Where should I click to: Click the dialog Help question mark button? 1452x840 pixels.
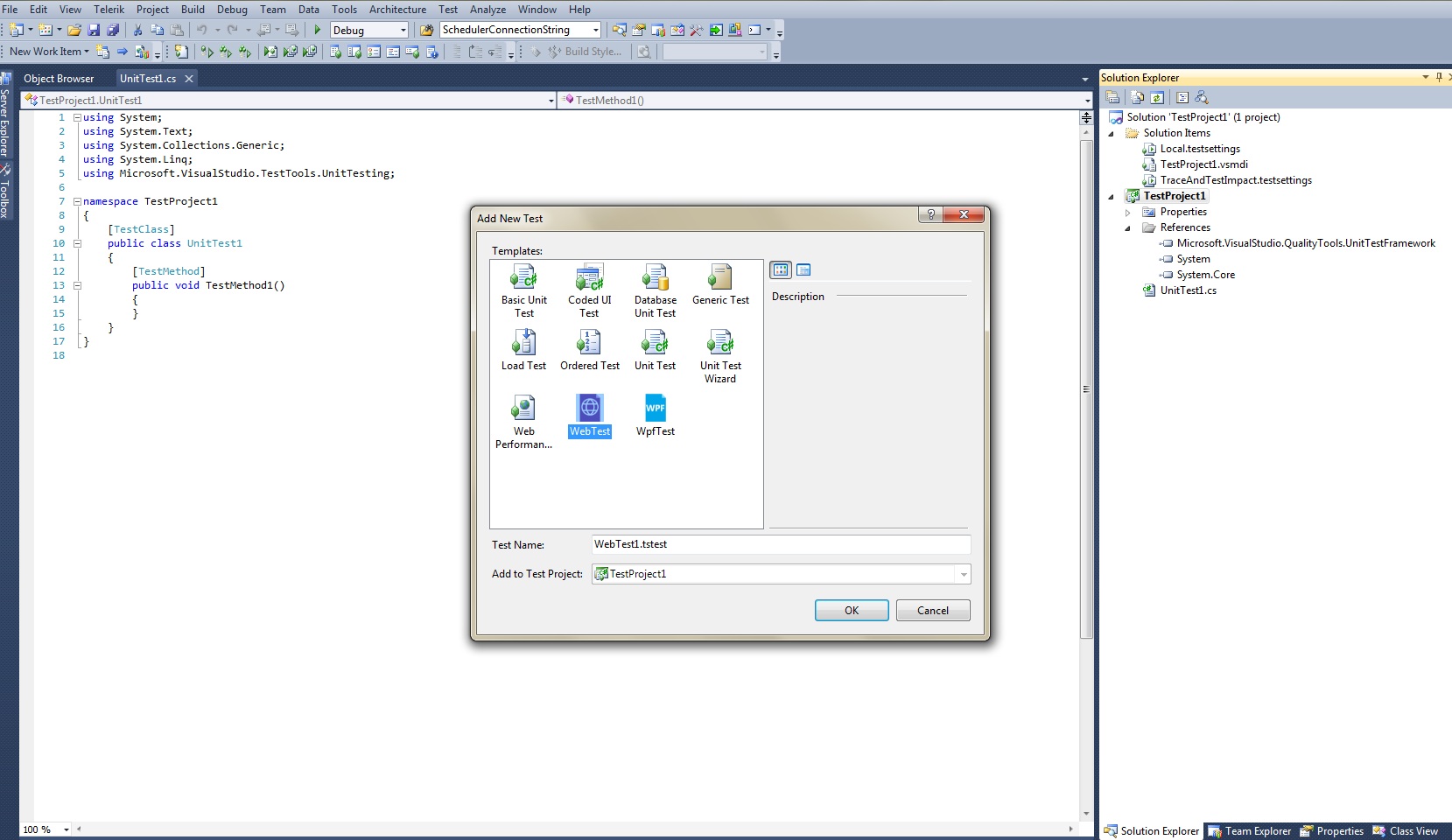pos(930,215)
